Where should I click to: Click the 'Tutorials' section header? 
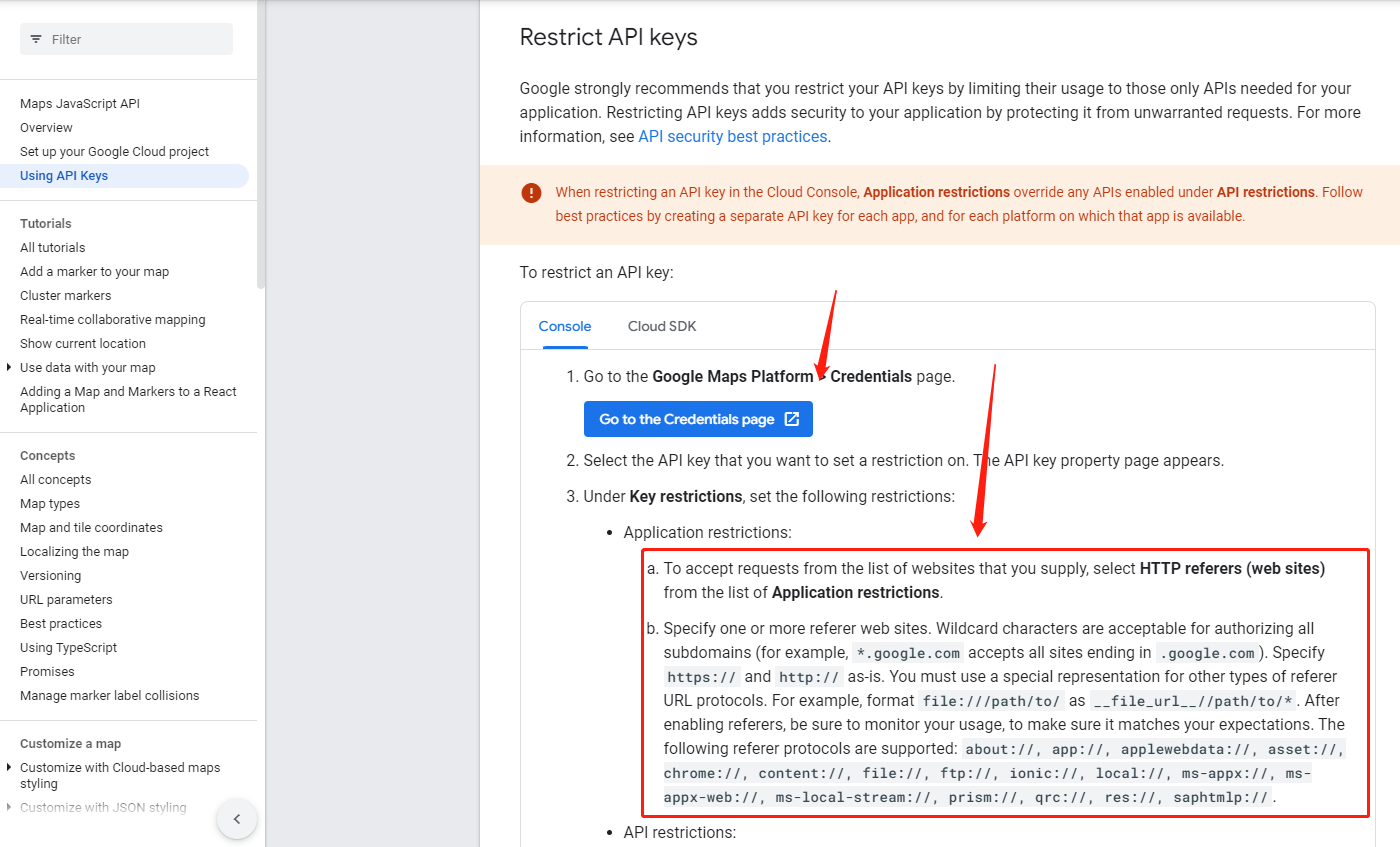click(46, 223)
